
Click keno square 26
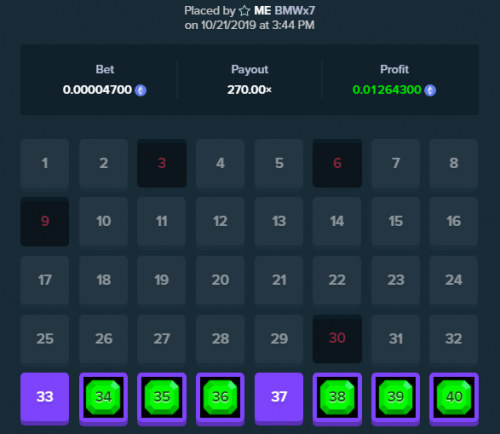[103, 339]
